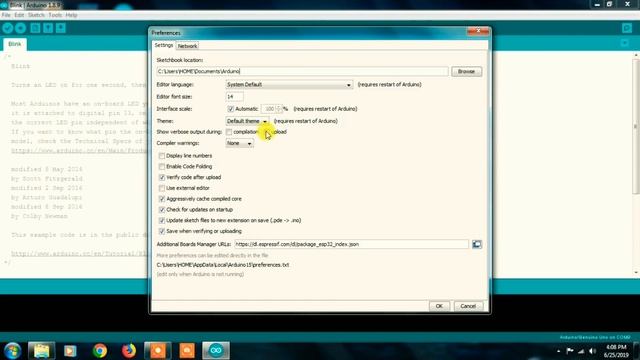Enable verbose output during compilation
This screenshot has height=360, width=640.
229,132
